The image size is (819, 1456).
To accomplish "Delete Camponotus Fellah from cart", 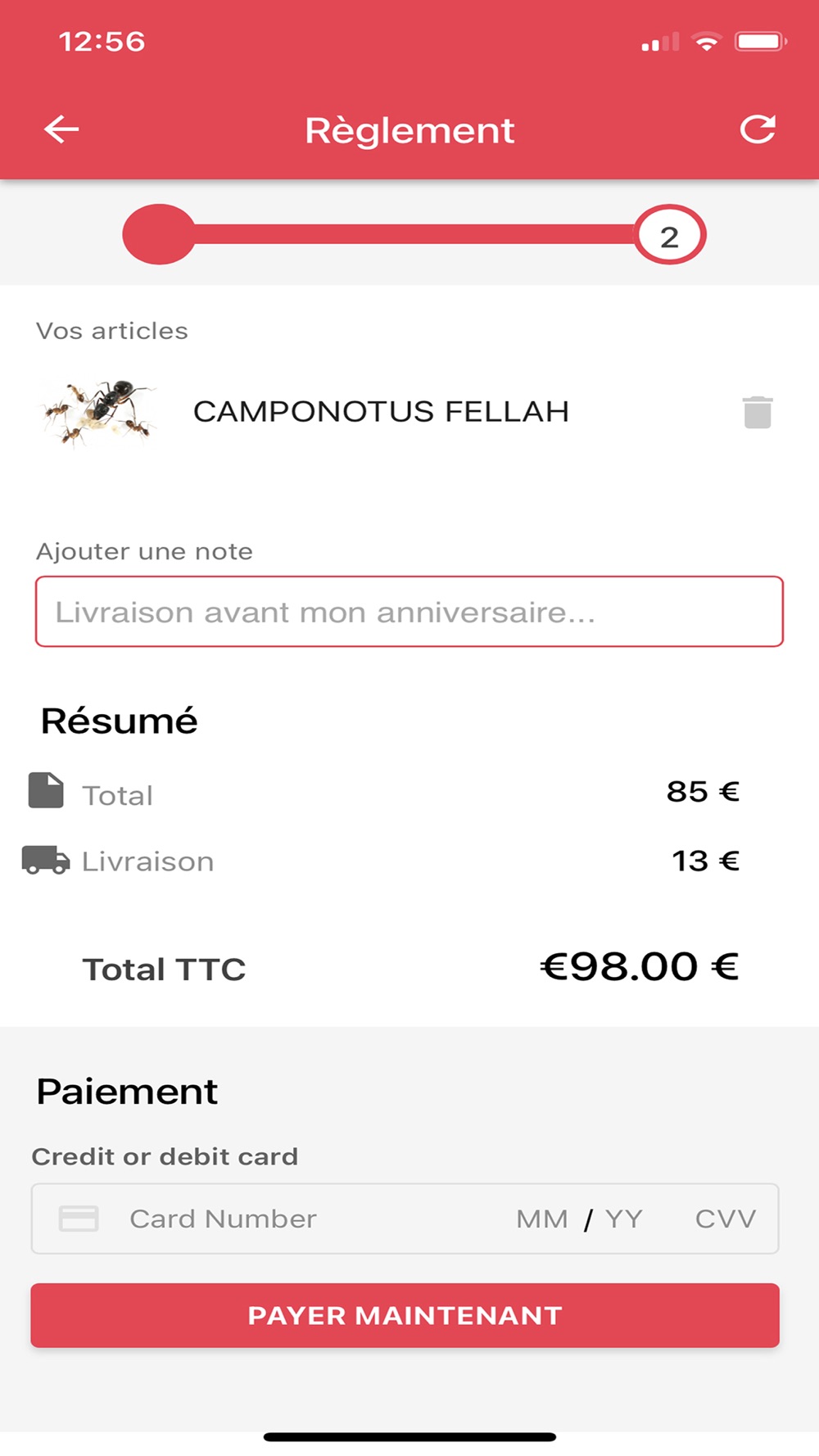I will [758, 412].
